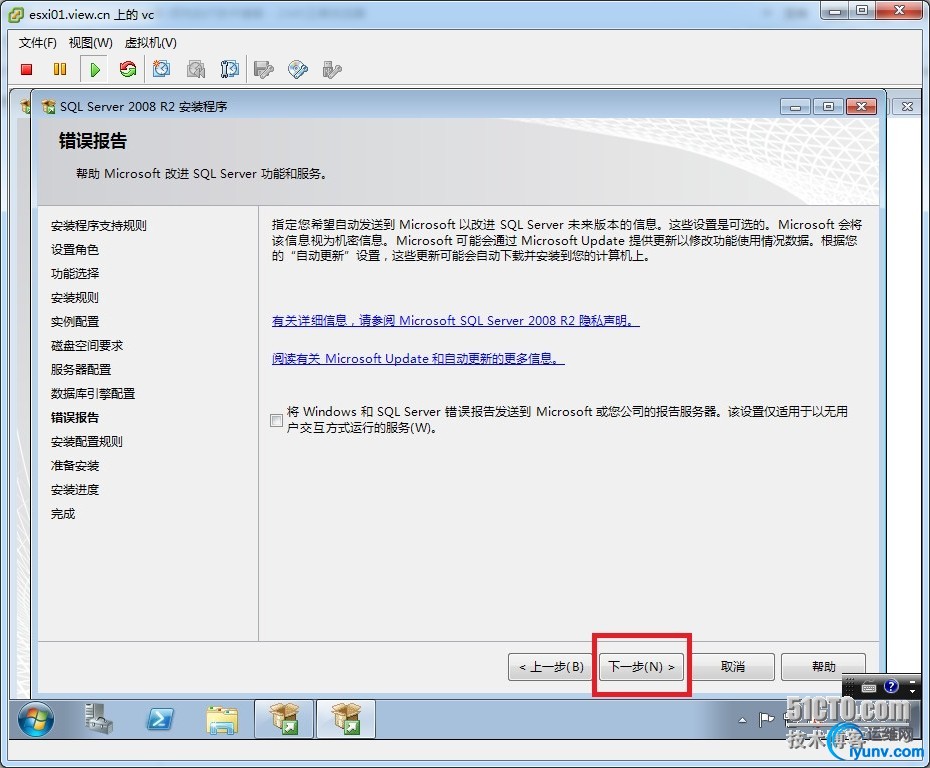The width and height of the screenshot is (930, 768).
Task: Close the SQL Server setup window
Action: [862, 107]
